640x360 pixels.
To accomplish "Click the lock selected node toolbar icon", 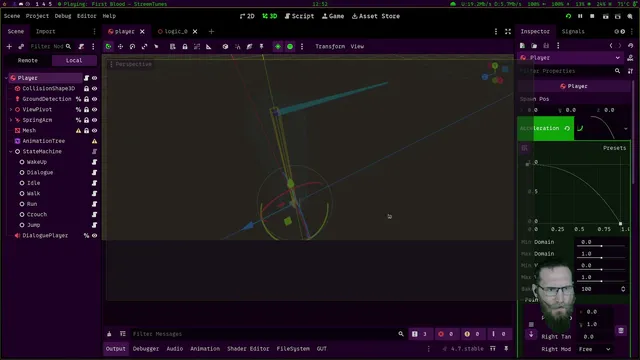I will coord(185,47).
